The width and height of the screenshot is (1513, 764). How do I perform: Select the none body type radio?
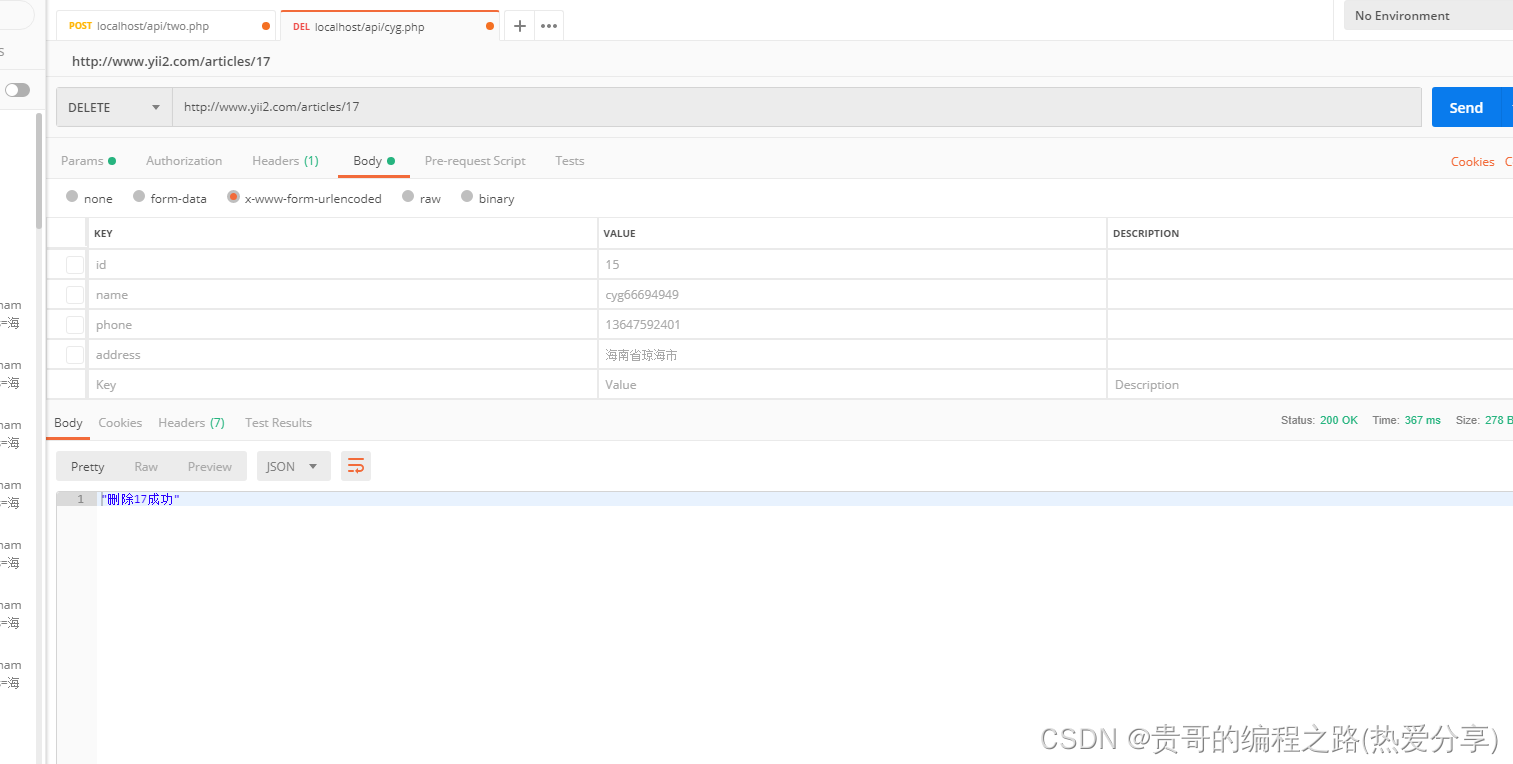pos(72,197)
